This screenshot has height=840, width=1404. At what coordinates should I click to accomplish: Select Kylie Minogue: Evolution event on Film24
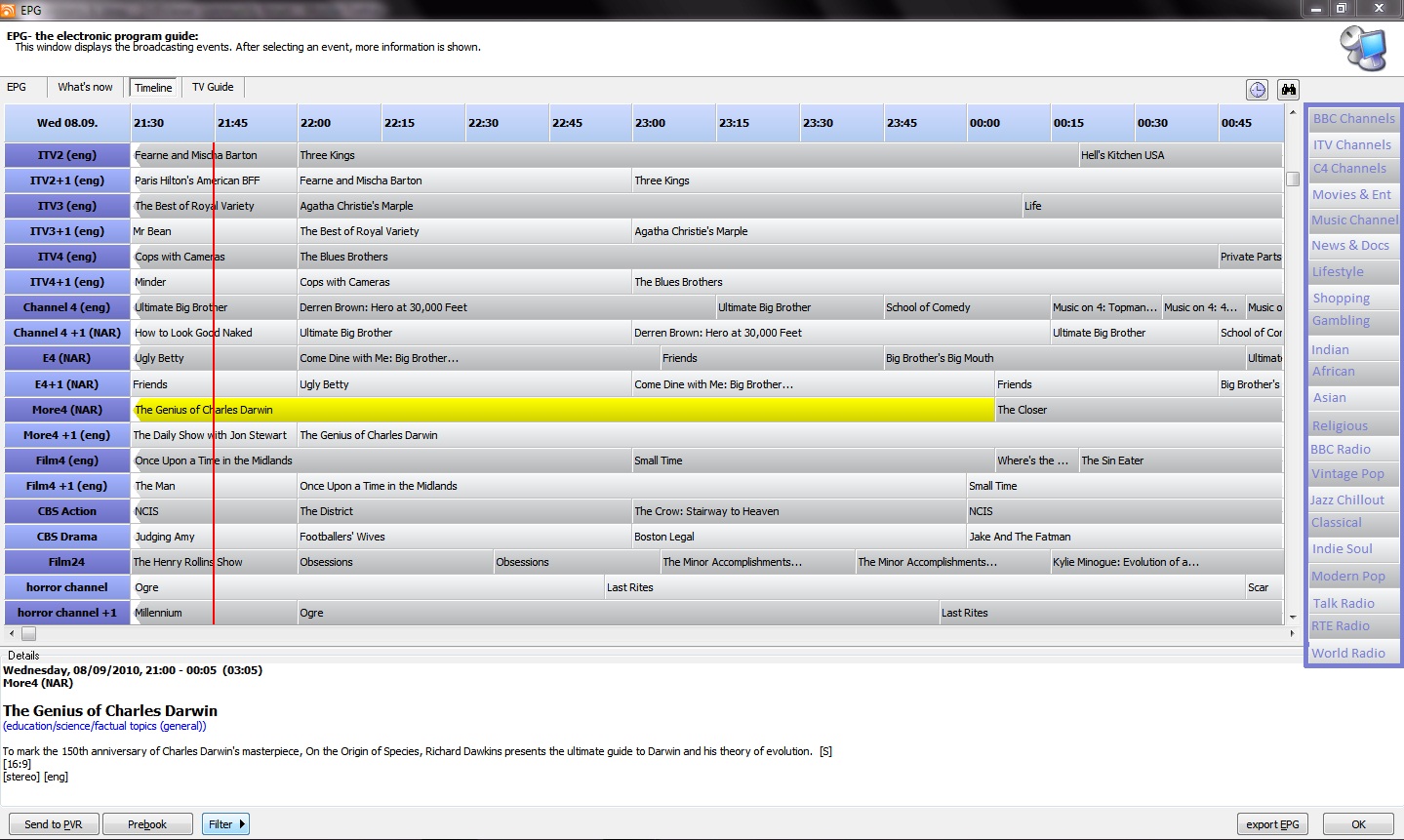click(1166, 562)
